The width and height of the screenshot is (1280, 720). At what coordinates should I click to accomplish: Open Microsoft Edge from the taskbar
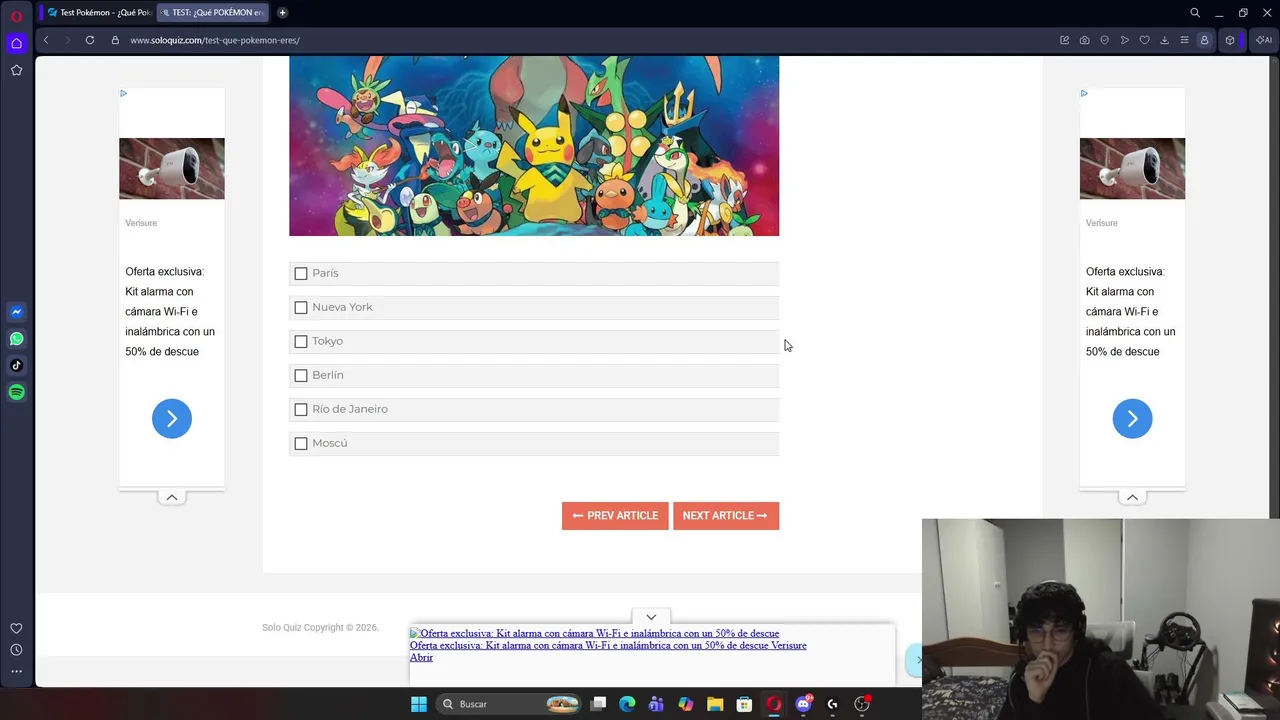627,704
